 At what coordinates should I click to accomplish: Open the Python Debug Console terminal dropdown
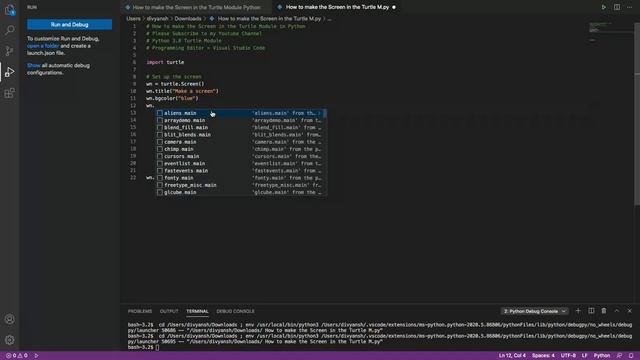(x=534, y=311)
